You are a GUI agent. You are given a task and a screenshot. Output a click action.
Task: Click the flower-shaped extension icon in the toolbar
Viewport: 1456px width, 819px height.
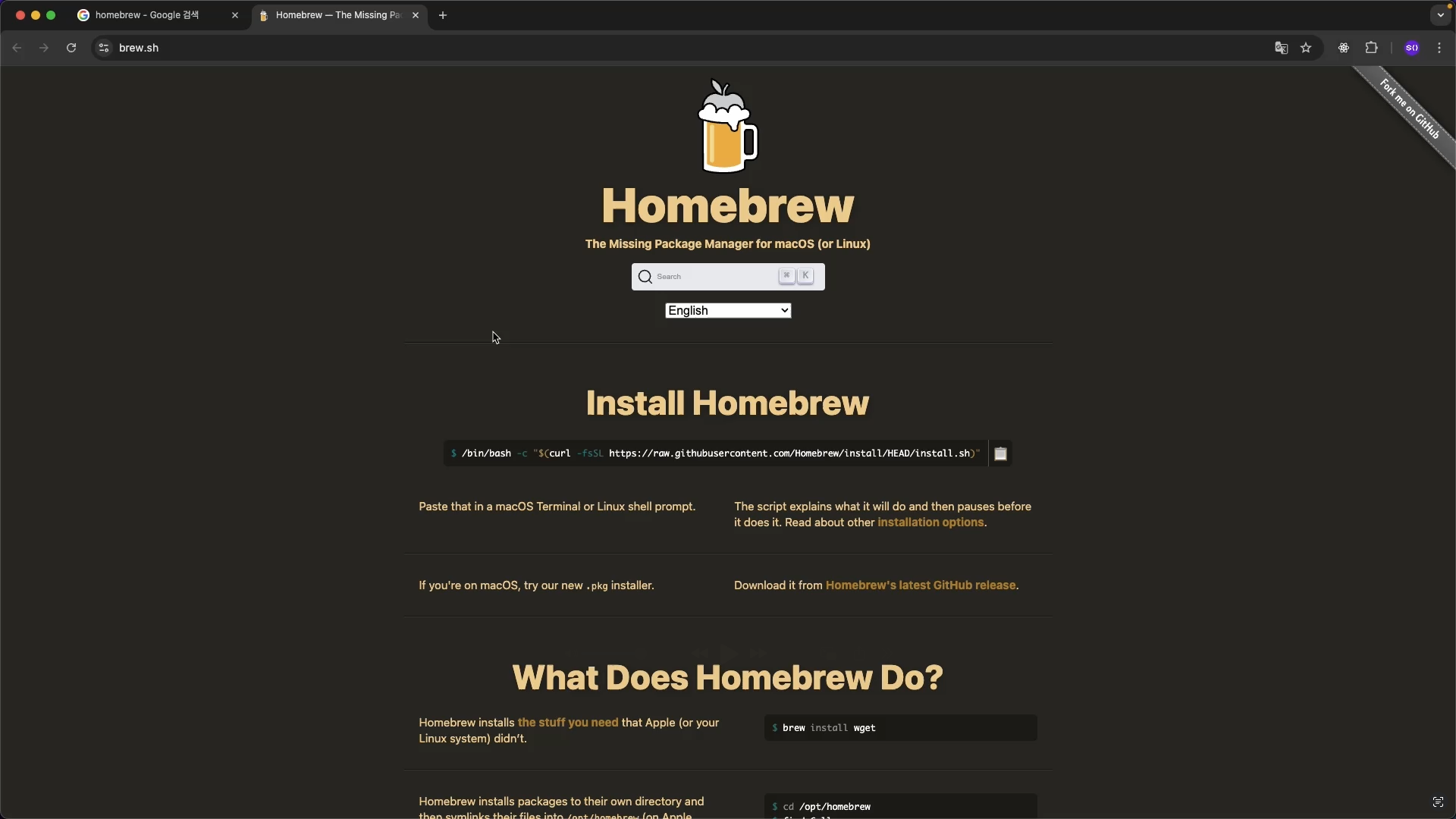pyautogui.click(x=1343, y=48)
